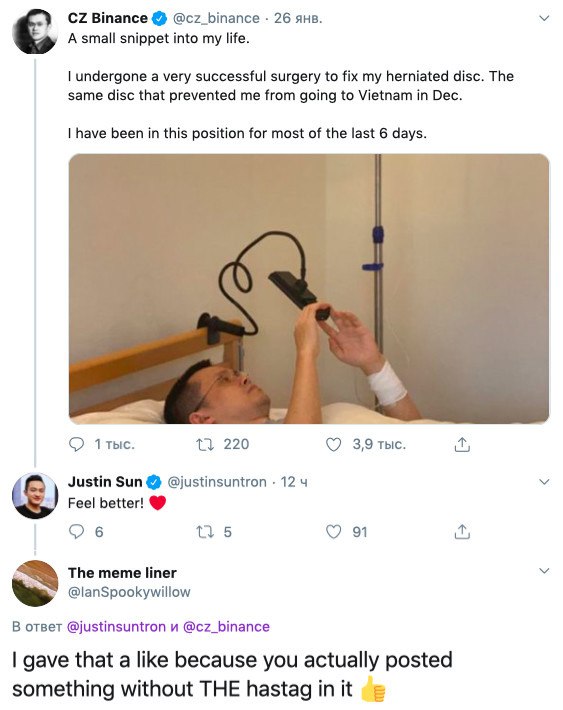Viewport: 563px width, 710px height.
Task: Open Justin Sun profile avatar
Action: pos(35,495)
